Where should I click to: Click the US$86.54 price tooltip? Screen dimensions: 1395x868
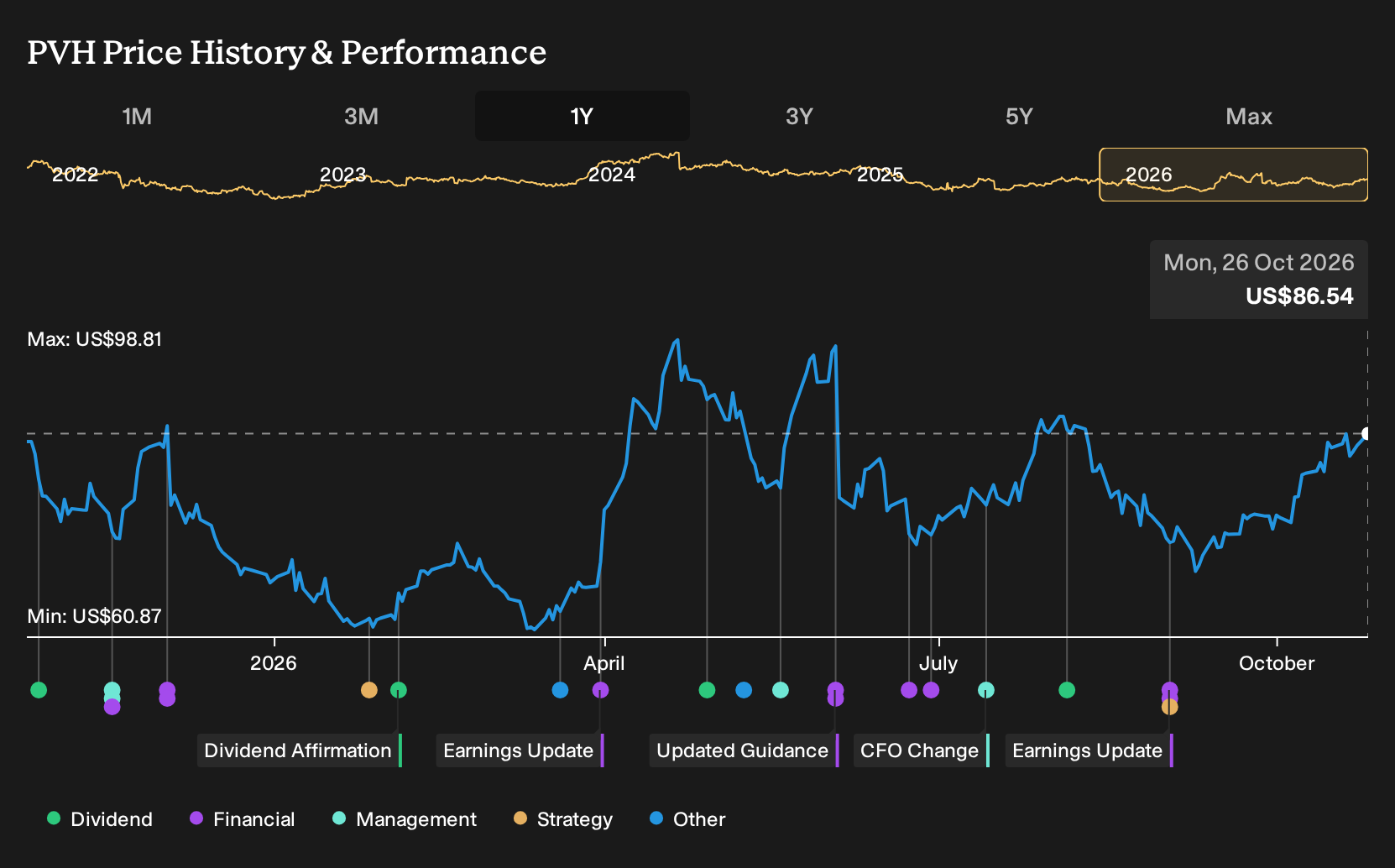coord(1259,280)
